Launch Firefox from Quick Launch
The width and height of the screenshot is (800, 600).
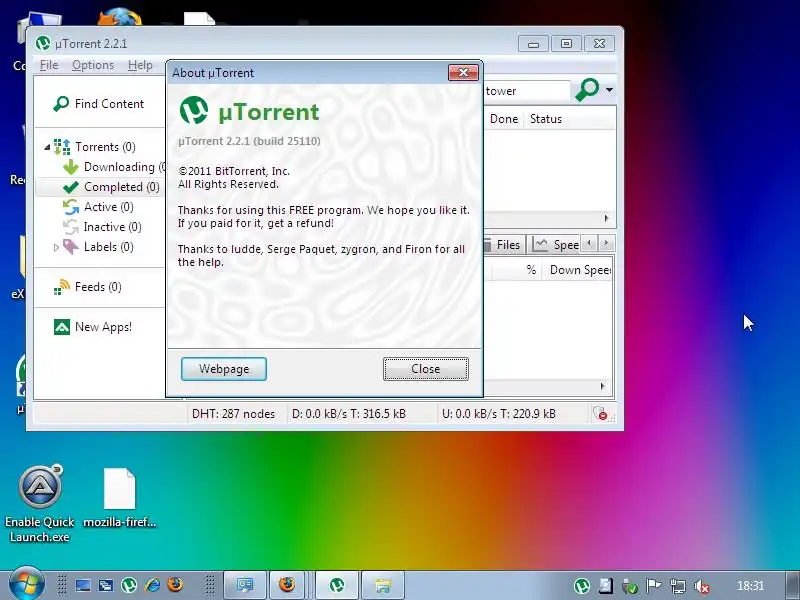tap(175, 584)
